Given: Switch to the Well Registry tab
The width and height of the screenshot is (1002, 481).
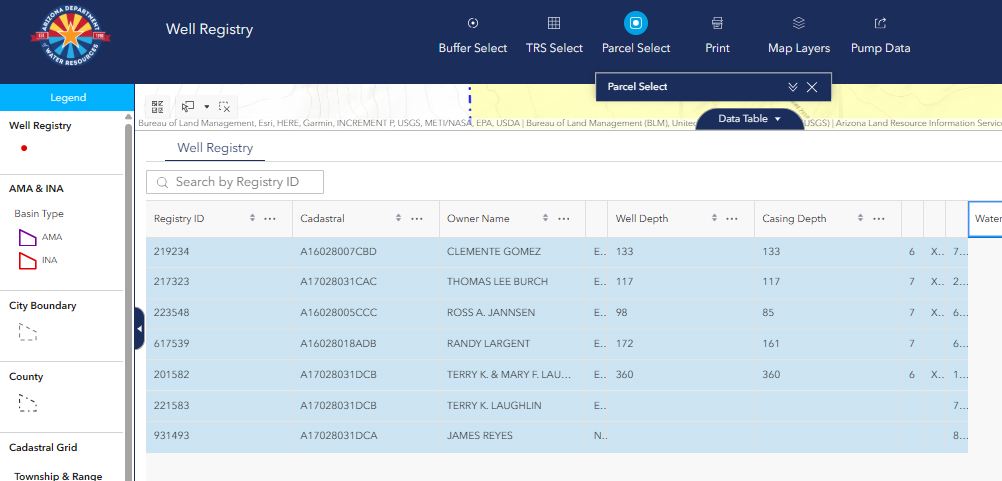Looking at the screenshot, I should [215, 148].
